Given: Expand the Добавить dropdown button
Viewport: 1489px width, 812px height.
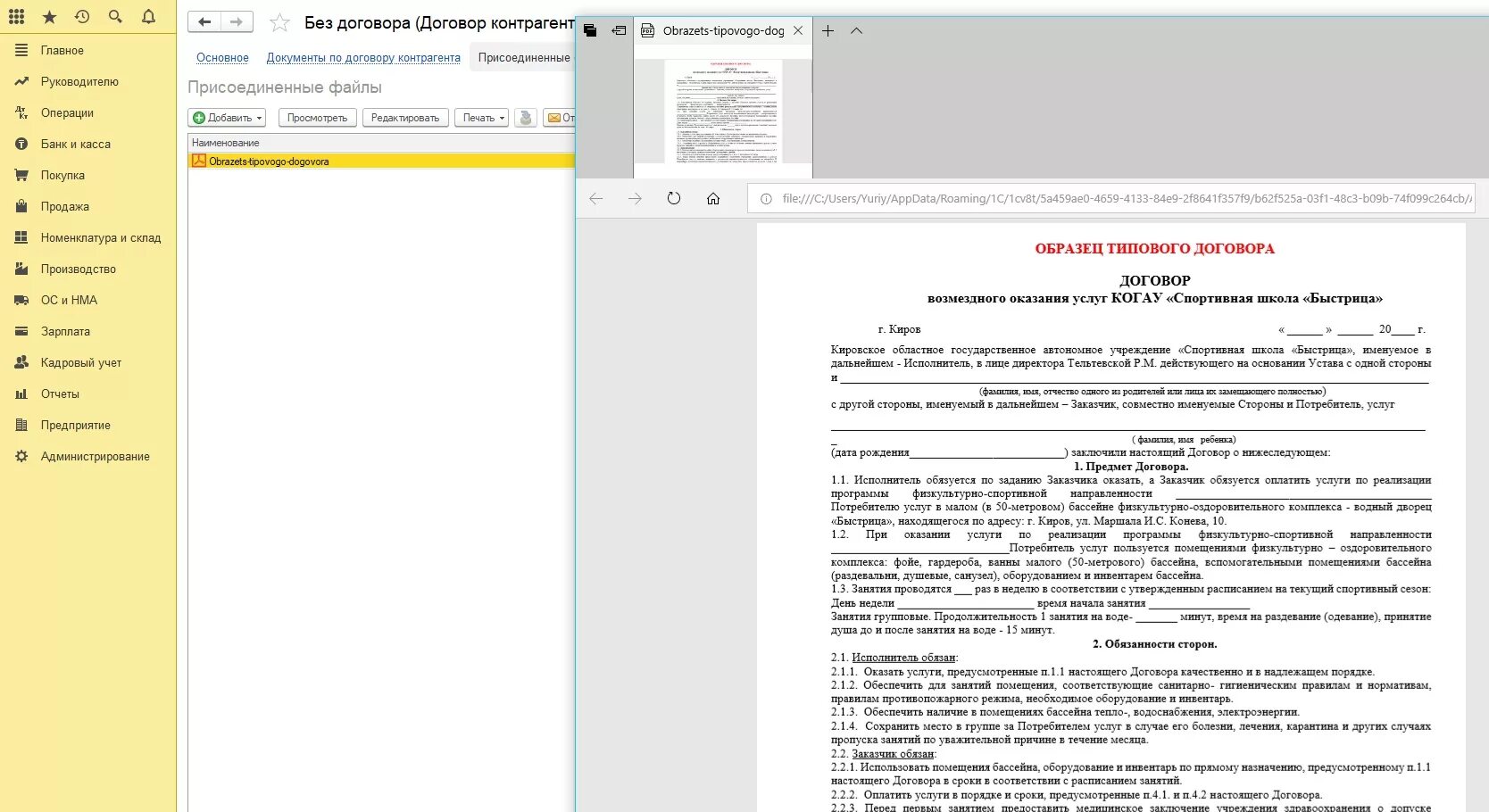Looking at the screenshot, I should click(229, 118).
